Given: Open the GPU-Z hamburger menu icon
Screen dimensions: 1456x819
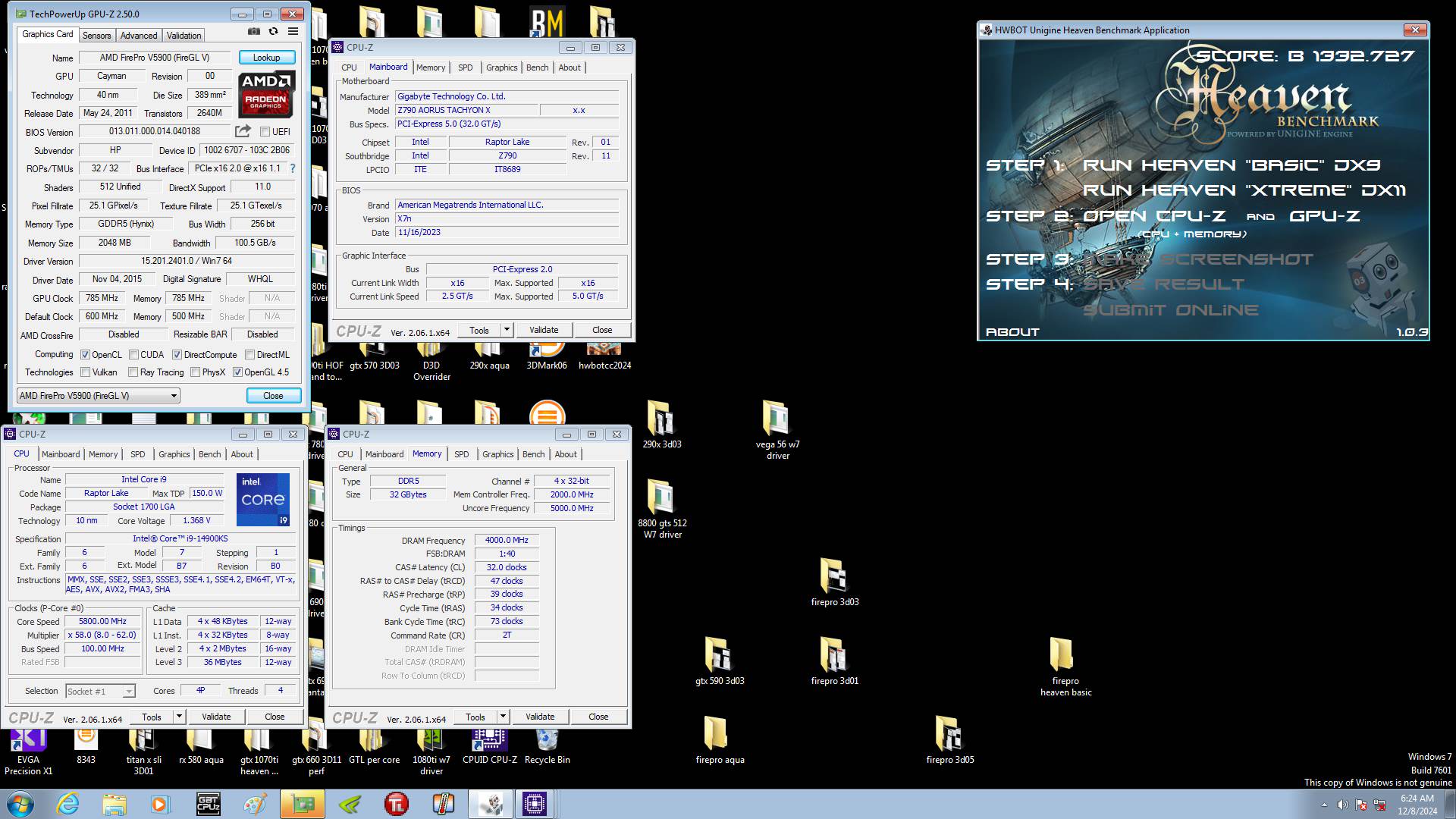Looking at the screenshot, I should point(293,32).
